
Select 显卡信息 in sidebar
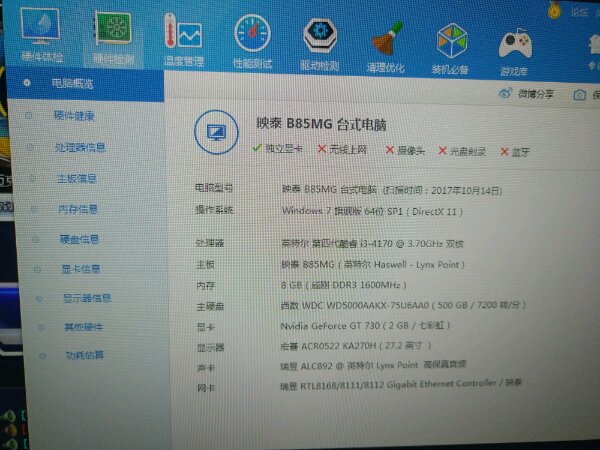coord(81,269)
